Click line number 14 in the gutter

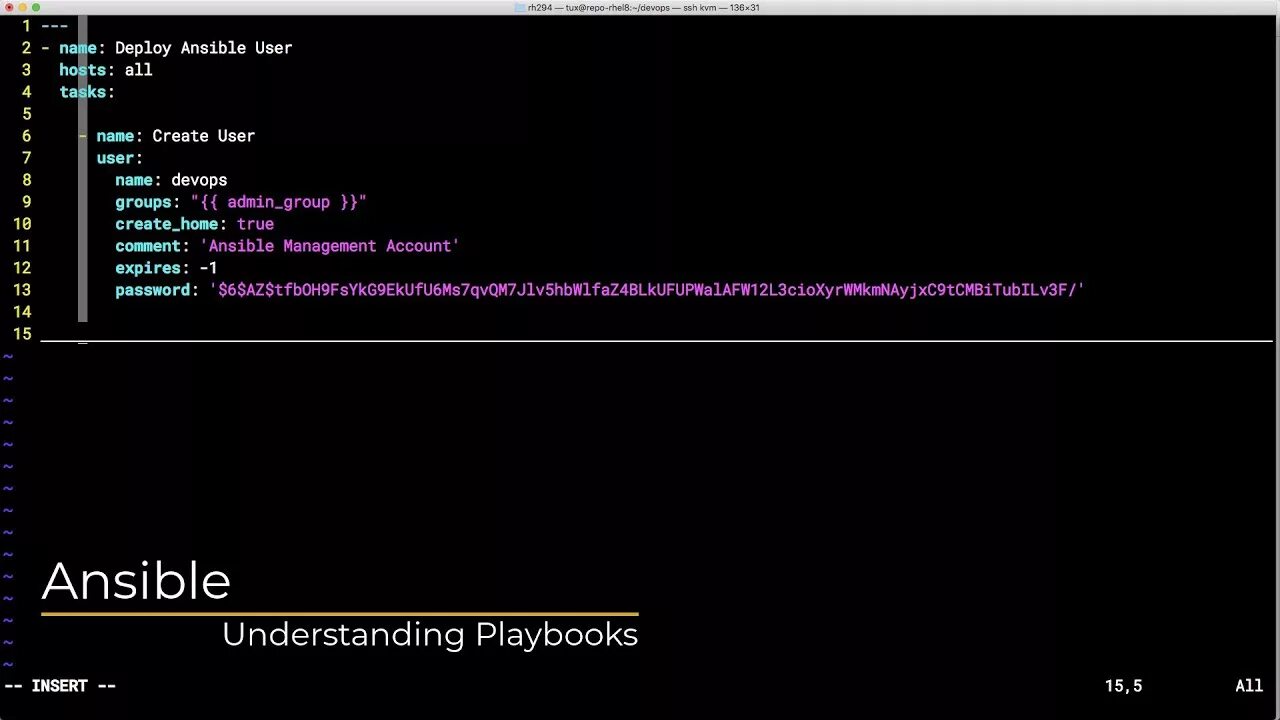pos(21,312)
